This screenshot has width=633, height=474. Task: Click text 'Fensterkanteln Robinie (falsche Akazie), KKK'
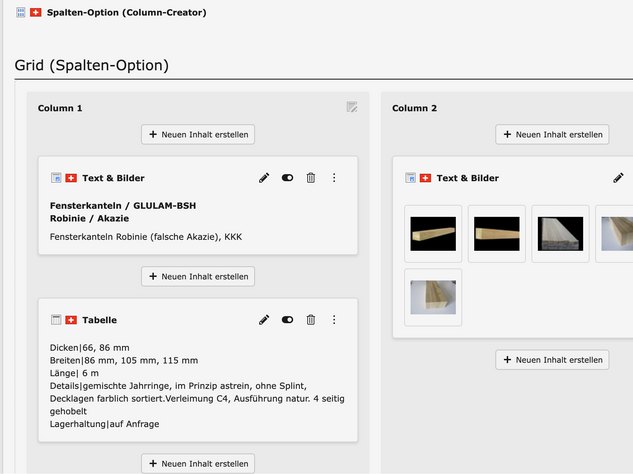[x=146, y=237]
